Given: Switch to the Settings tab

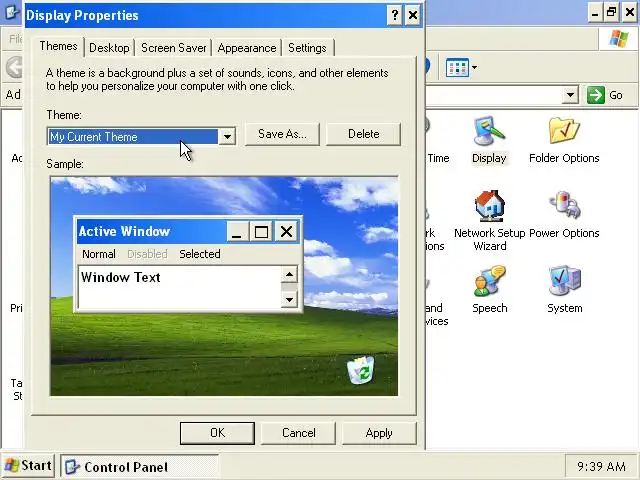Looking at the screenshot, I should click(307, 48).
